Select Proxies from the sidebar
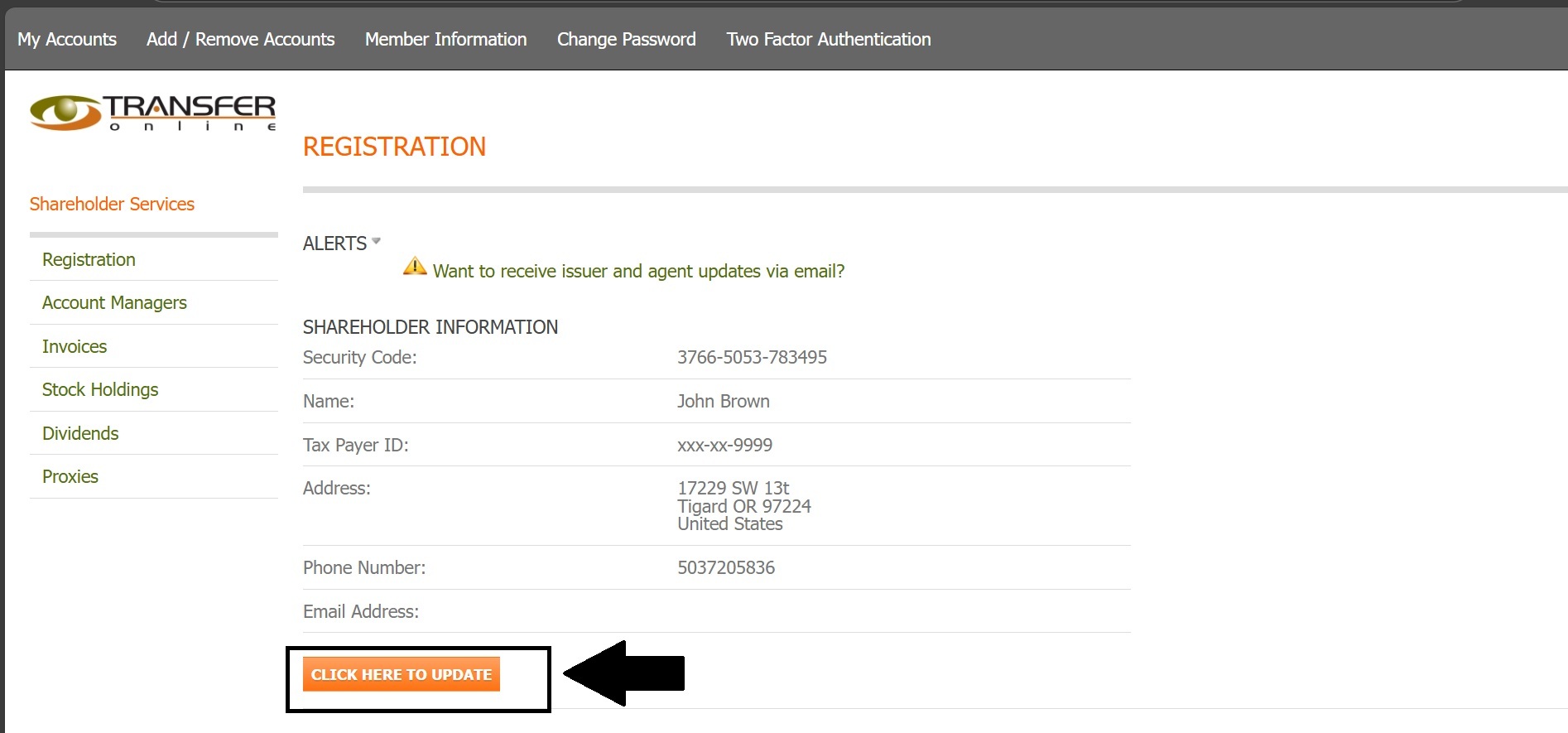 pyautogui.click(x=70, y=477)
